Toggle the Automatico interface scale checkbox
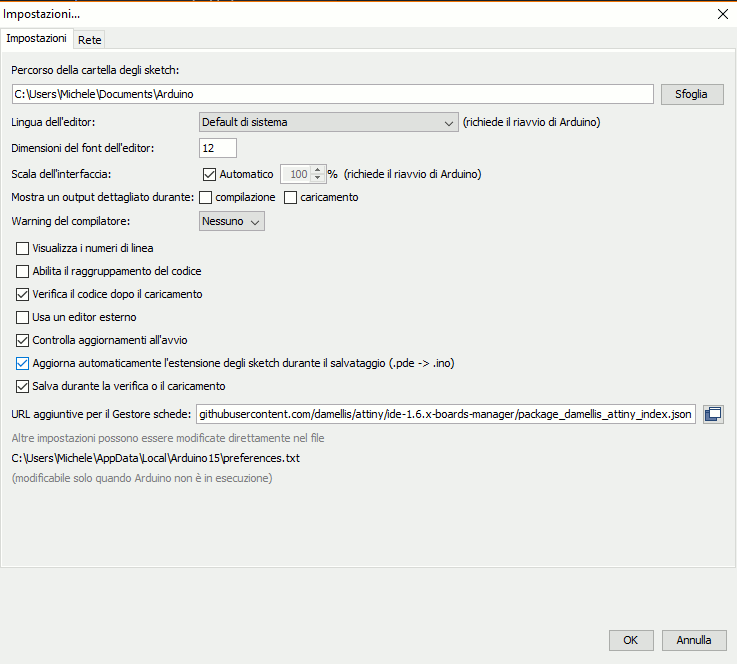This screenshot has width=737, height=664. [x=210, y=174]
